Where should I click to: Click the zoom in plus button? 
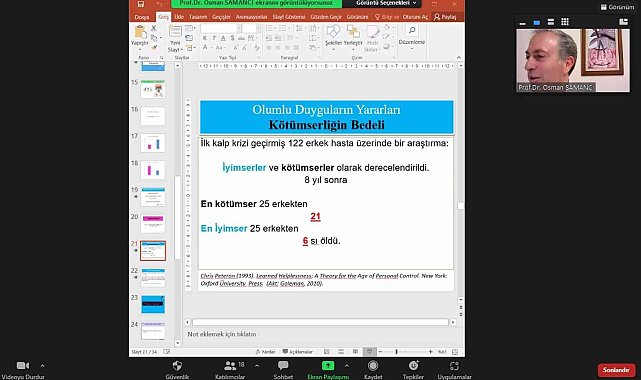430,352
